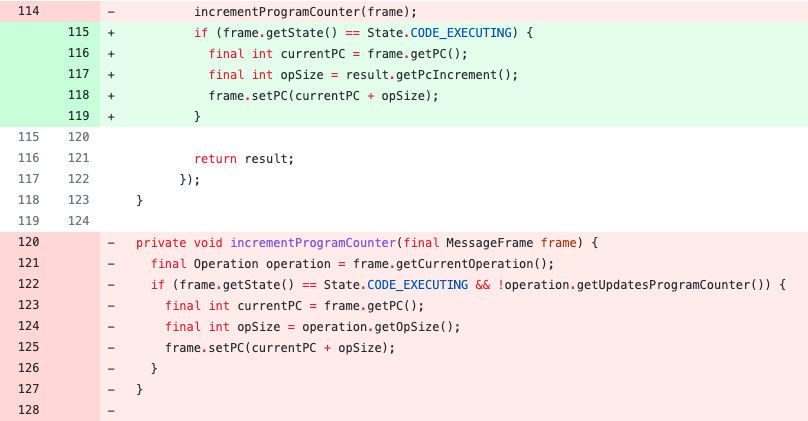Image resolution: width=808 pixels, height=421 pixels.
Task: Select added line number 116
Action: 78,53
